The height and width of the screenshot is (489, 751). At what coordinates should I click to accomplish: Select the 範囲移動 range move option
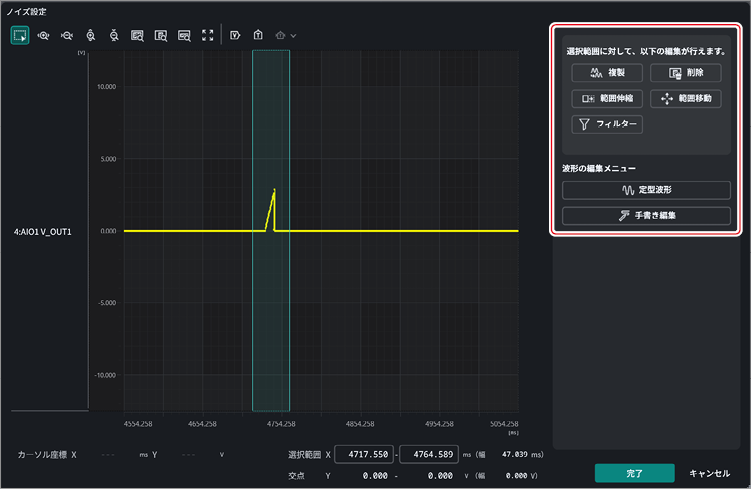tap(685, 99)
